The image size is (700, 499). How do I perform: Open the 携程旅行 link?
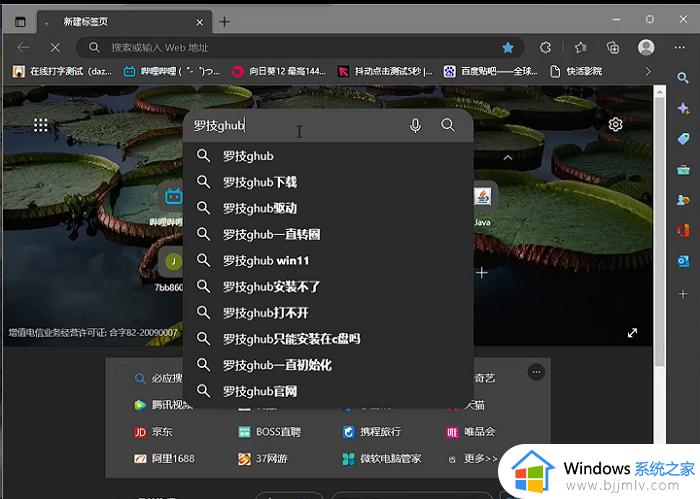coord(371,432)
